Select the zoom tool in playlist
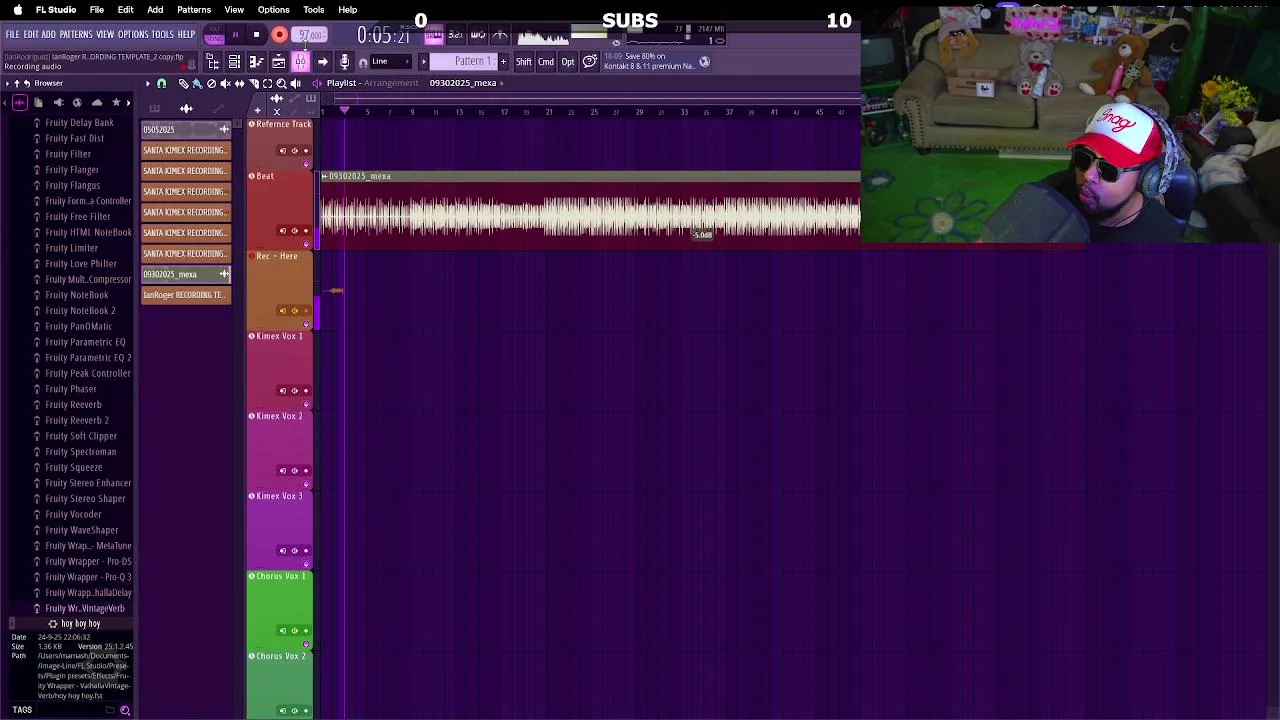The height and width of the screenshot is (720, 1280). pyautogui.click(x=281, y=83)
